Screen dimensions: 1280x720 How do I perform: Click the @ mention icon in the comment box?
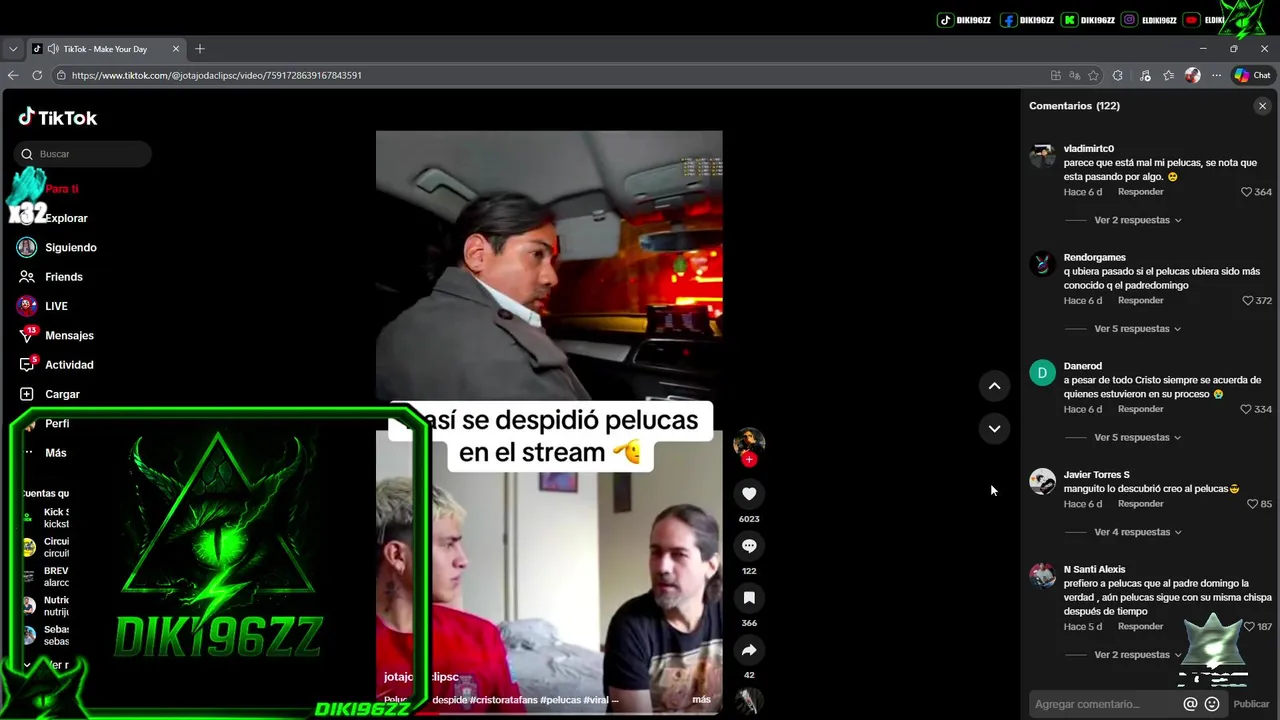pyautogui.click(x=1190, y=704)
